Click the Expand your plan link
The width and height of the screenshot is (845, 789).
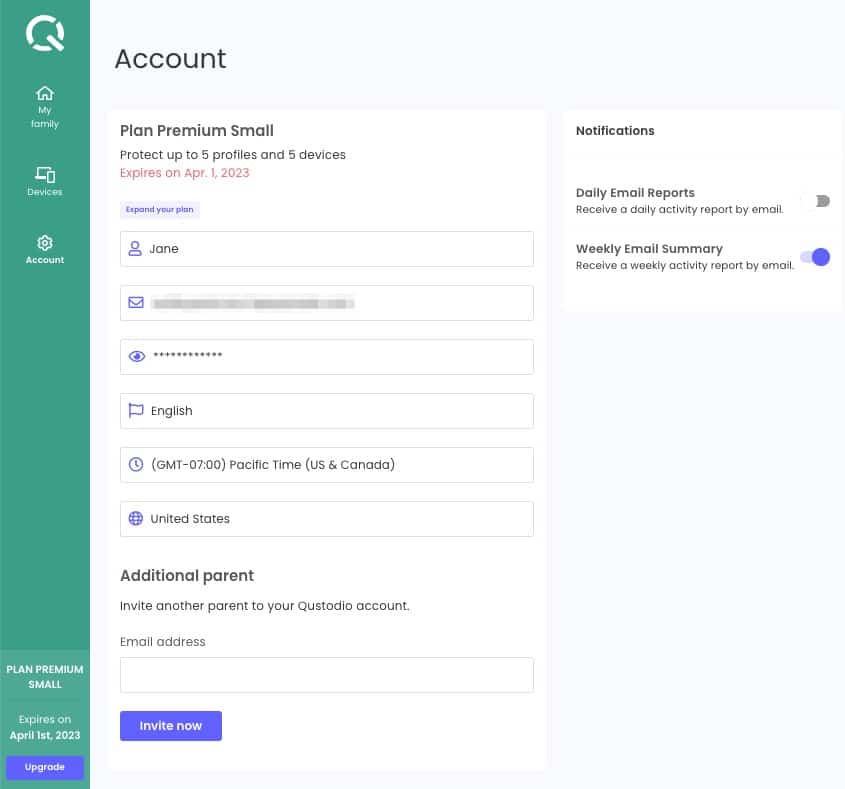(160, 210)
